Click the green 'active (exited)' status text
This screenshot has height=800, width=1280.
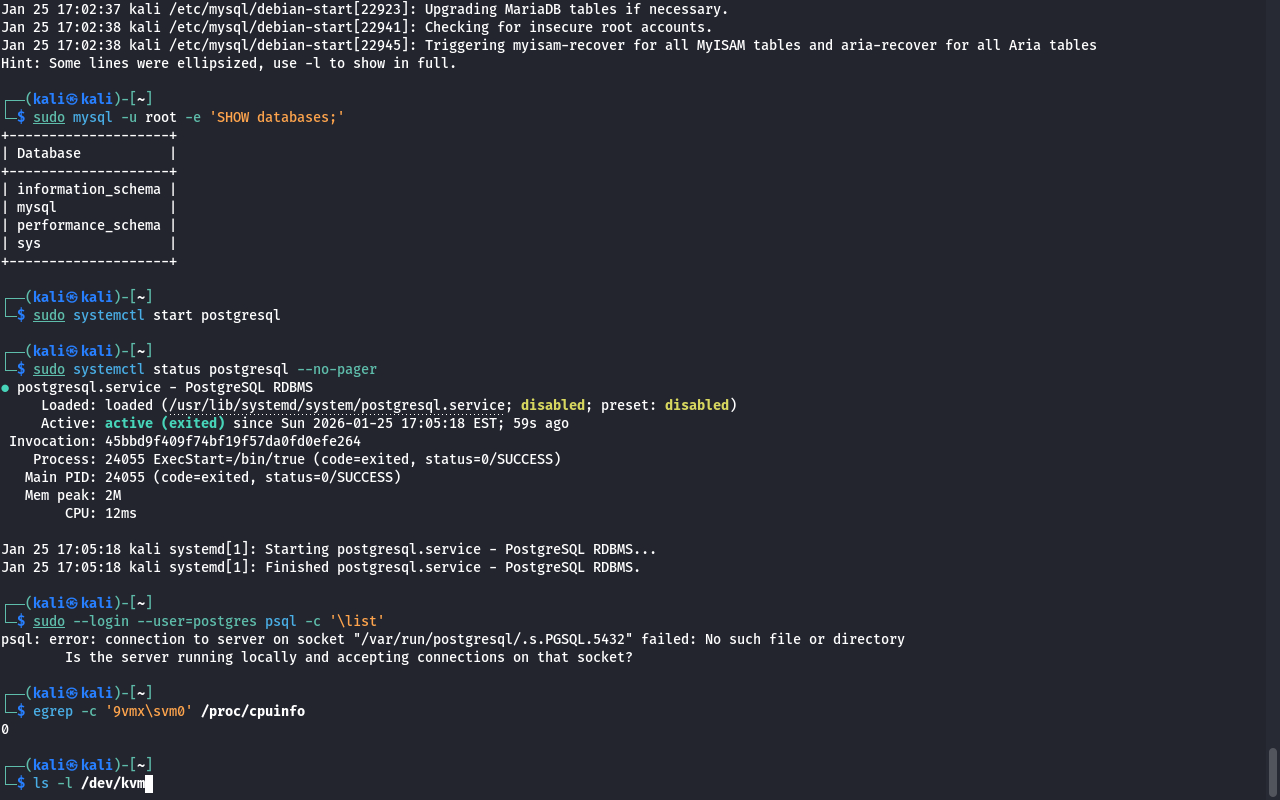click(165, 423)
